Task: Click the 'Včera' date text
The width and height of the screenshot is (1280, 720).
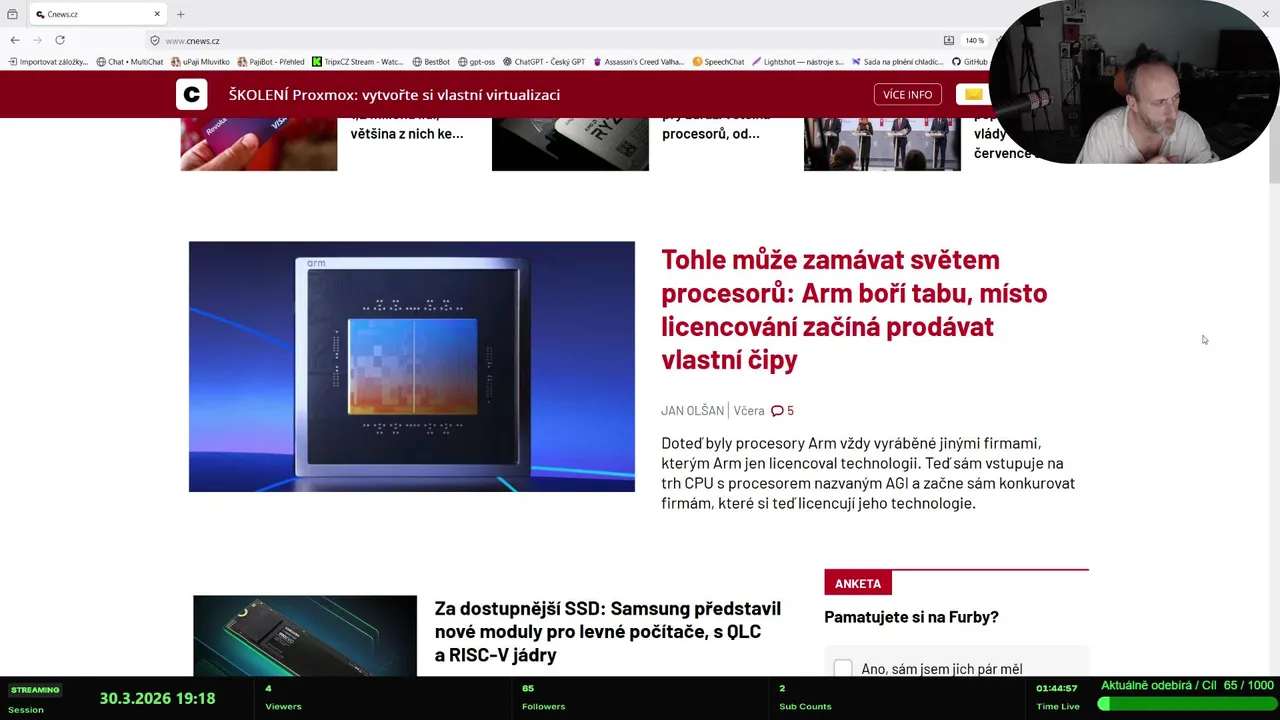Action: point(749,411)
